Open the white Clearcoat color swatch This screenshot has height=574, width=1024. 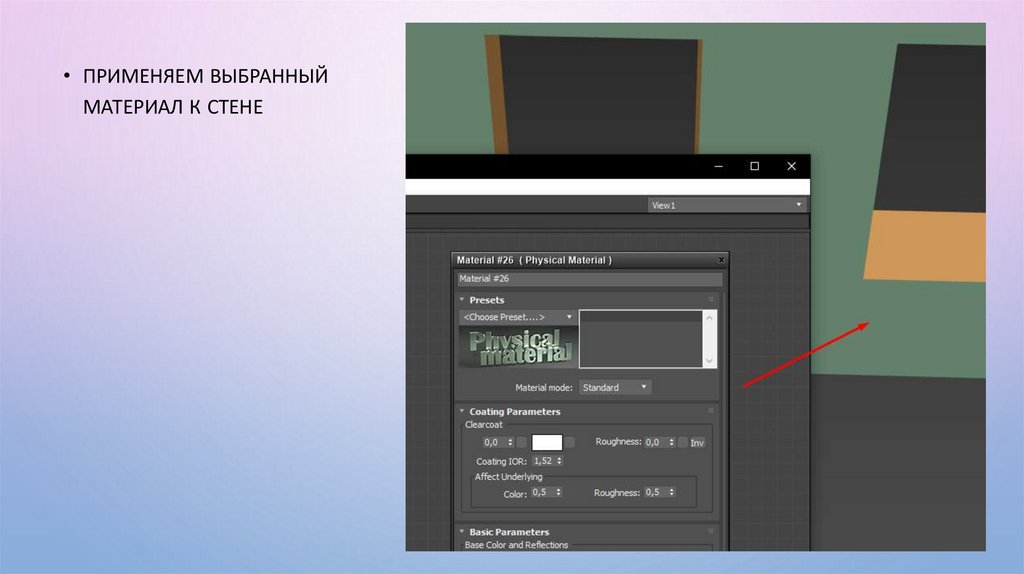547,443
